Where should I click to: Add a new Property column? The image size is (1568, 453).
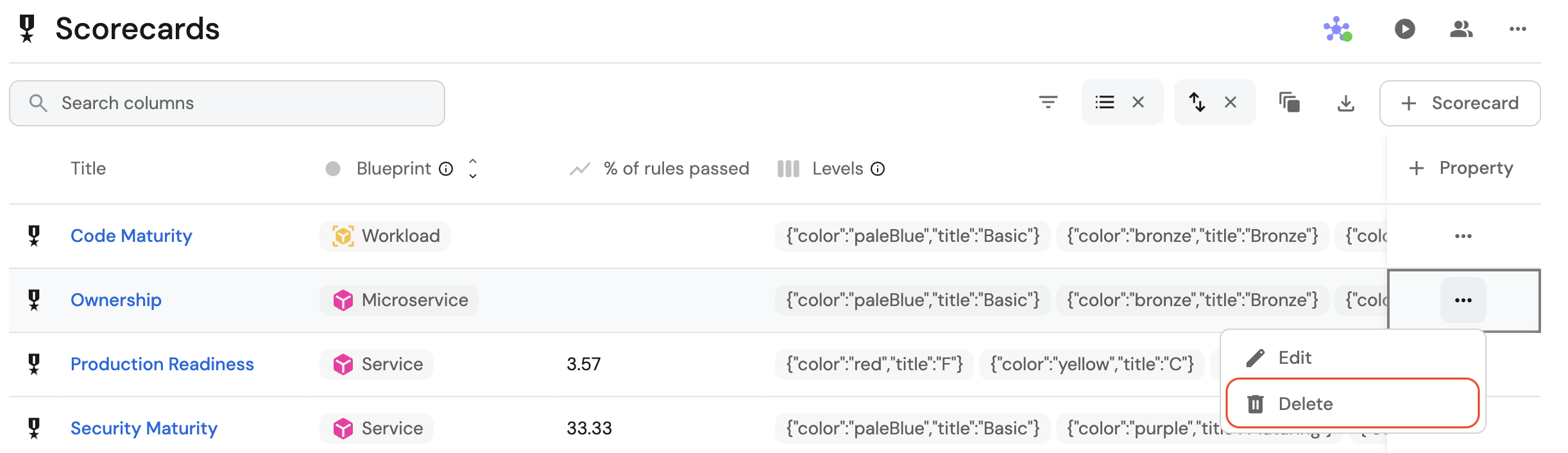click(x=1461, y=168)
